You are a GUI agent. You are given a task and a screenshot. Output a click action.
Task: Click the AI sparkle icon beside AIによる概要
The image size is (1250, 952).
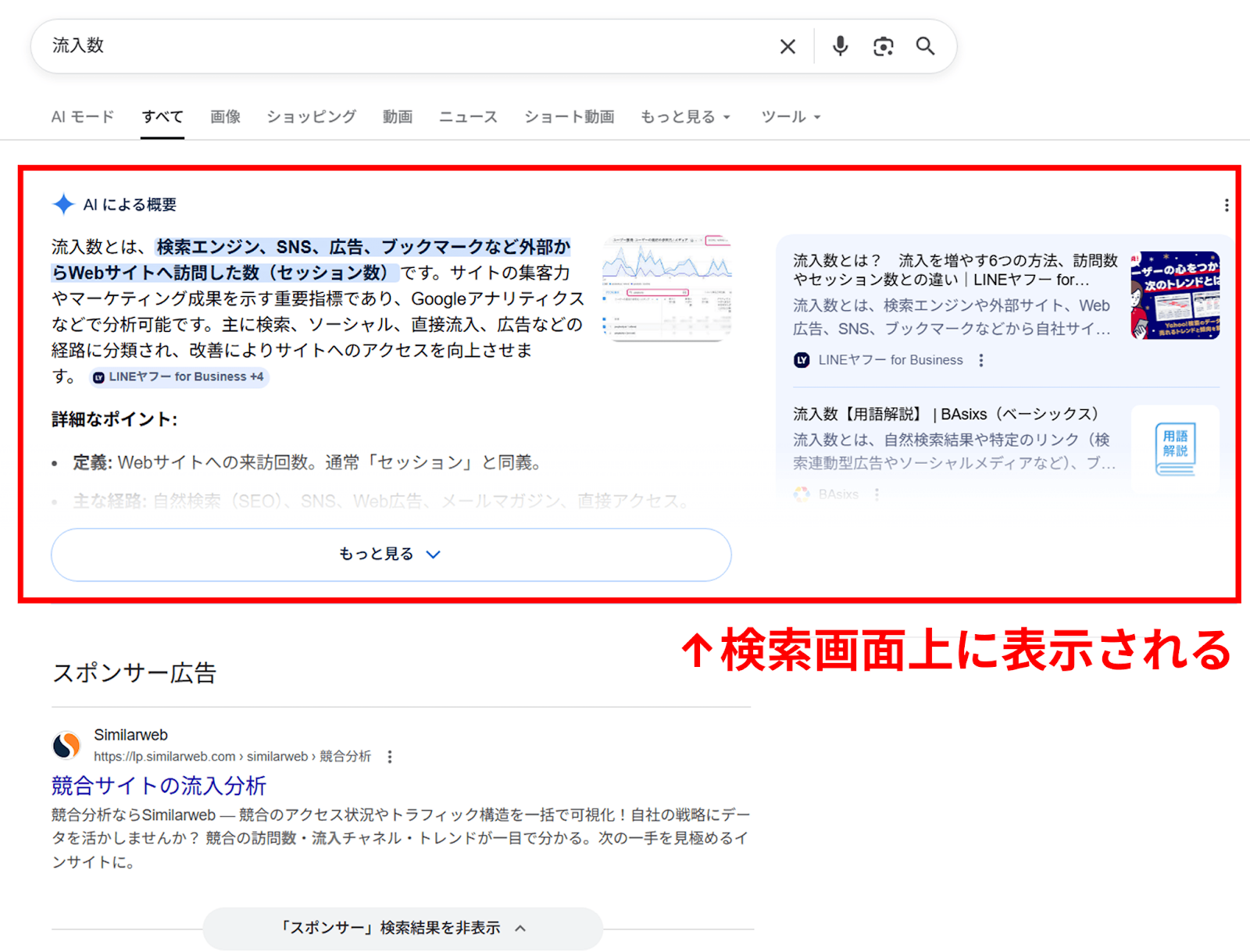[63, 204]
